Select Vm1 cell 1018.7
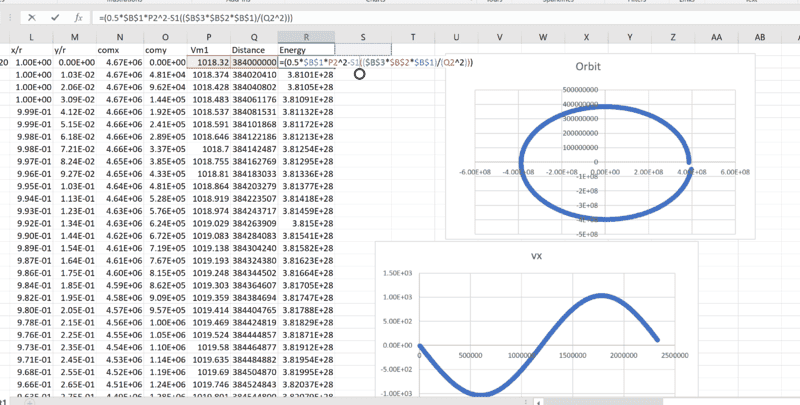 [x=209, y=149]
